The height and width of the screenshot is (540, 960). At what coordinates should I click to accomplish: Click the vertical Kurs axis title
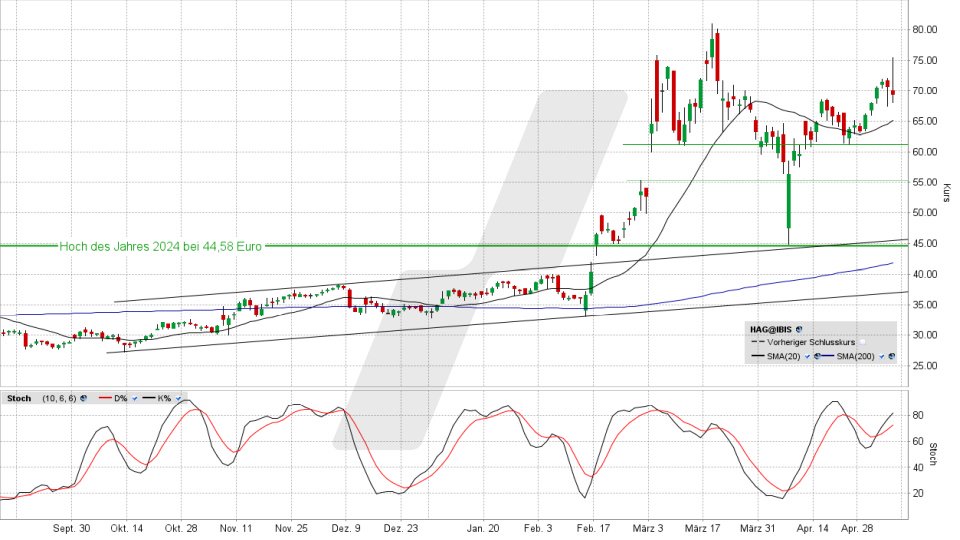click(x=947, y=193)
